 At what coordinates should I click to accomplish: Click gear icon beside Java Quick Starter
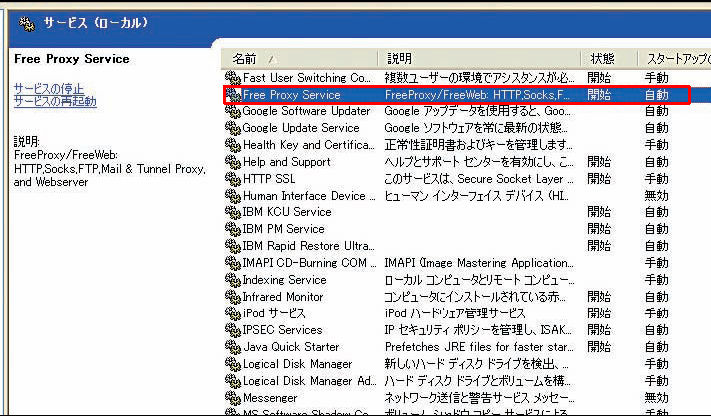[x=233, y=347]
